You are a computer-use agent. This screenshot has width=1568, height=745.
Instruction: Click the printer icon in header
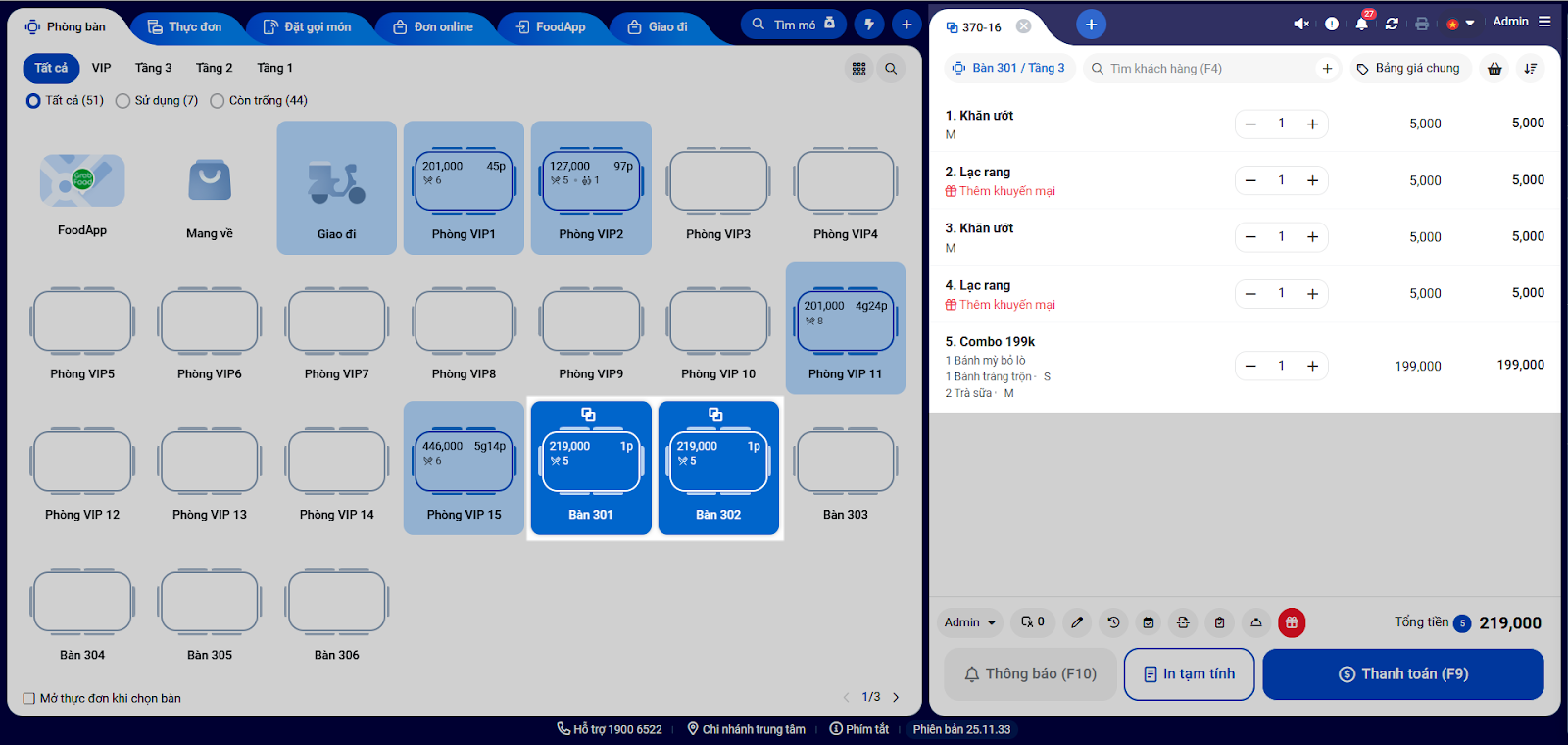coord(1422,24)
